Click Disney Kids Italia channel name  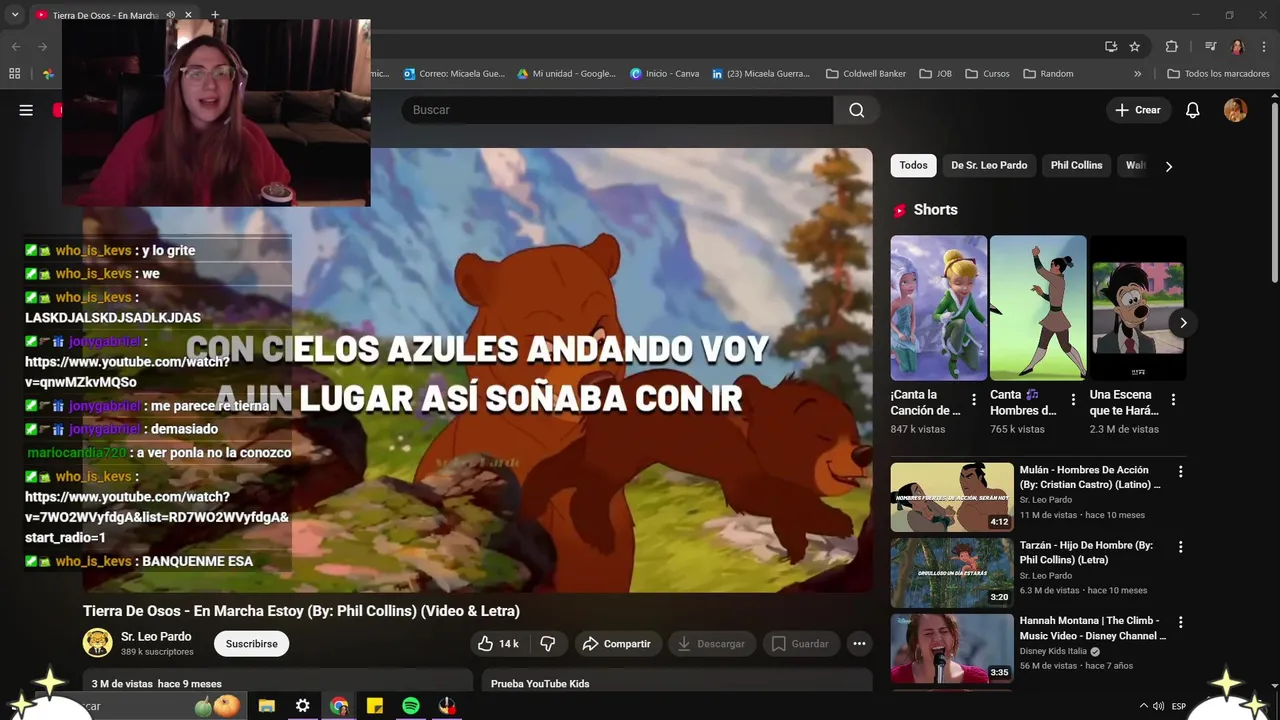tap(1053, 651)
